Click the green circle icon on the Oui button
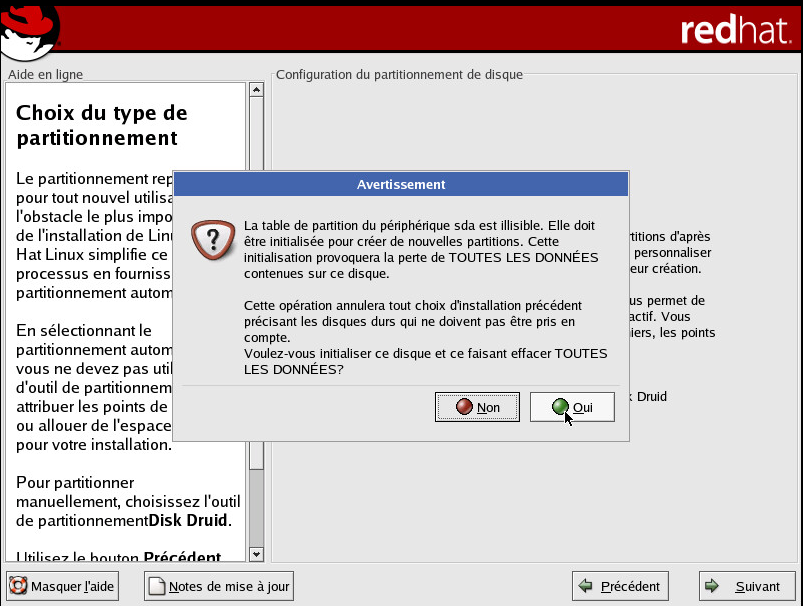 [x=560, y=407]
